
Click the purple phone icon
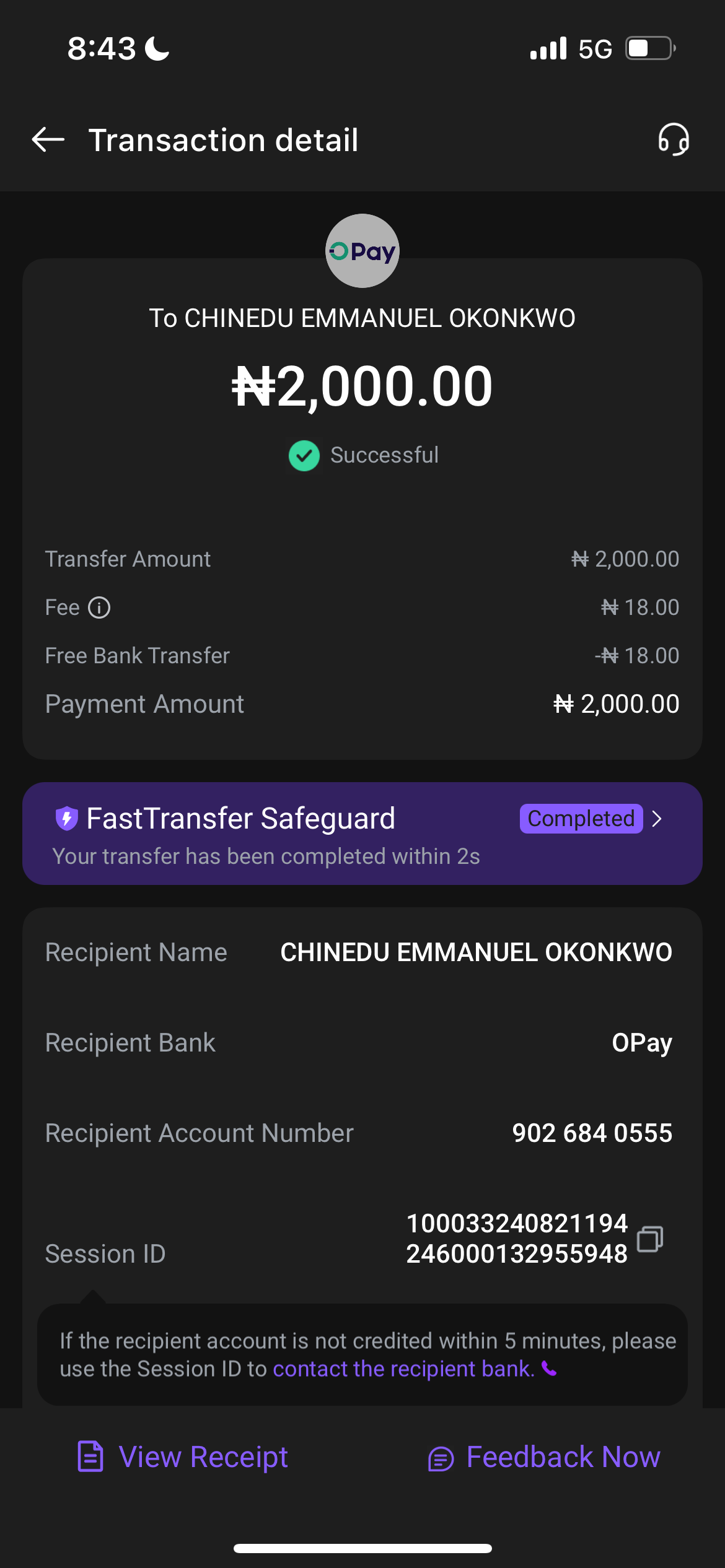549,1369
